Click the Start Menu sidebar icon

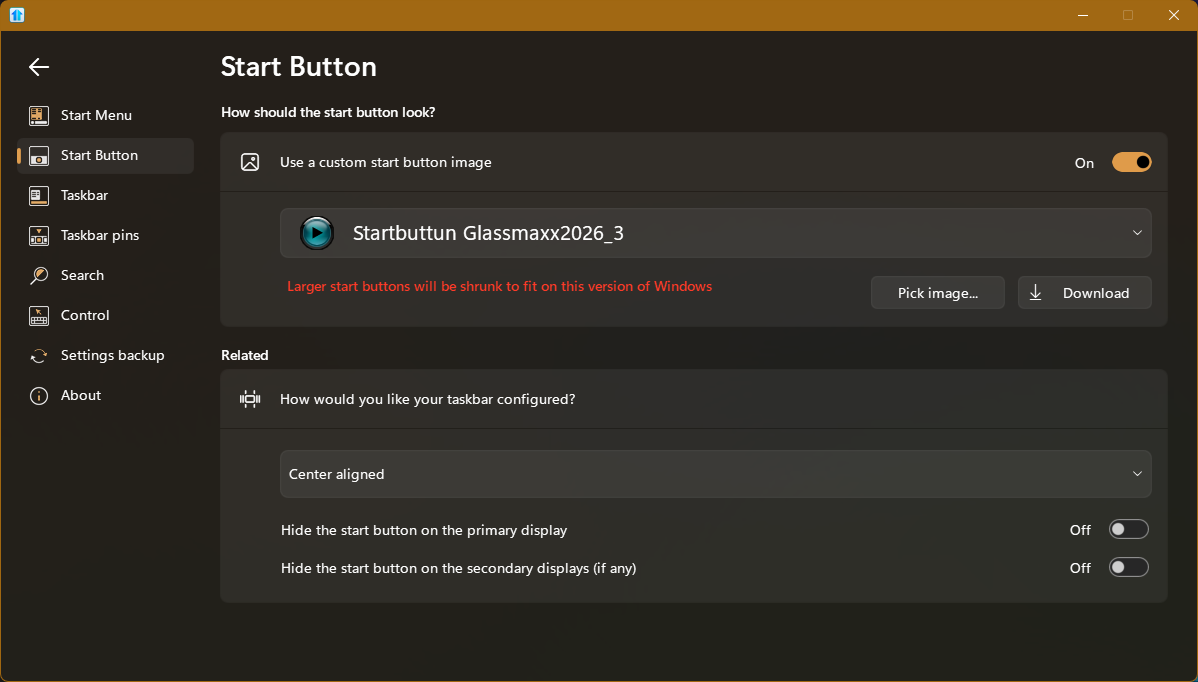[x=39, y=115]
